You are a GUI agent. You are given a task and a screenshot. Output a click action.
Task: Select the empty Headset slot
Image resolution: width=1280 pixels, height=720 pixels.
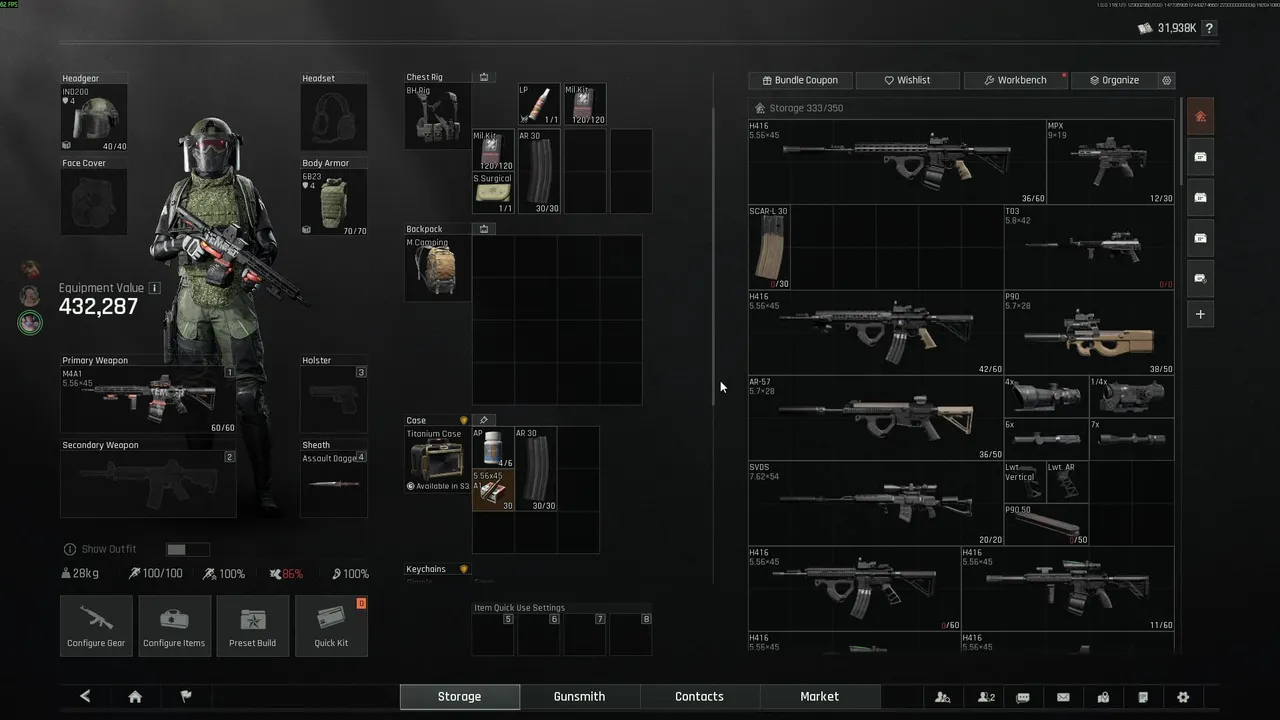coord(334,118)
